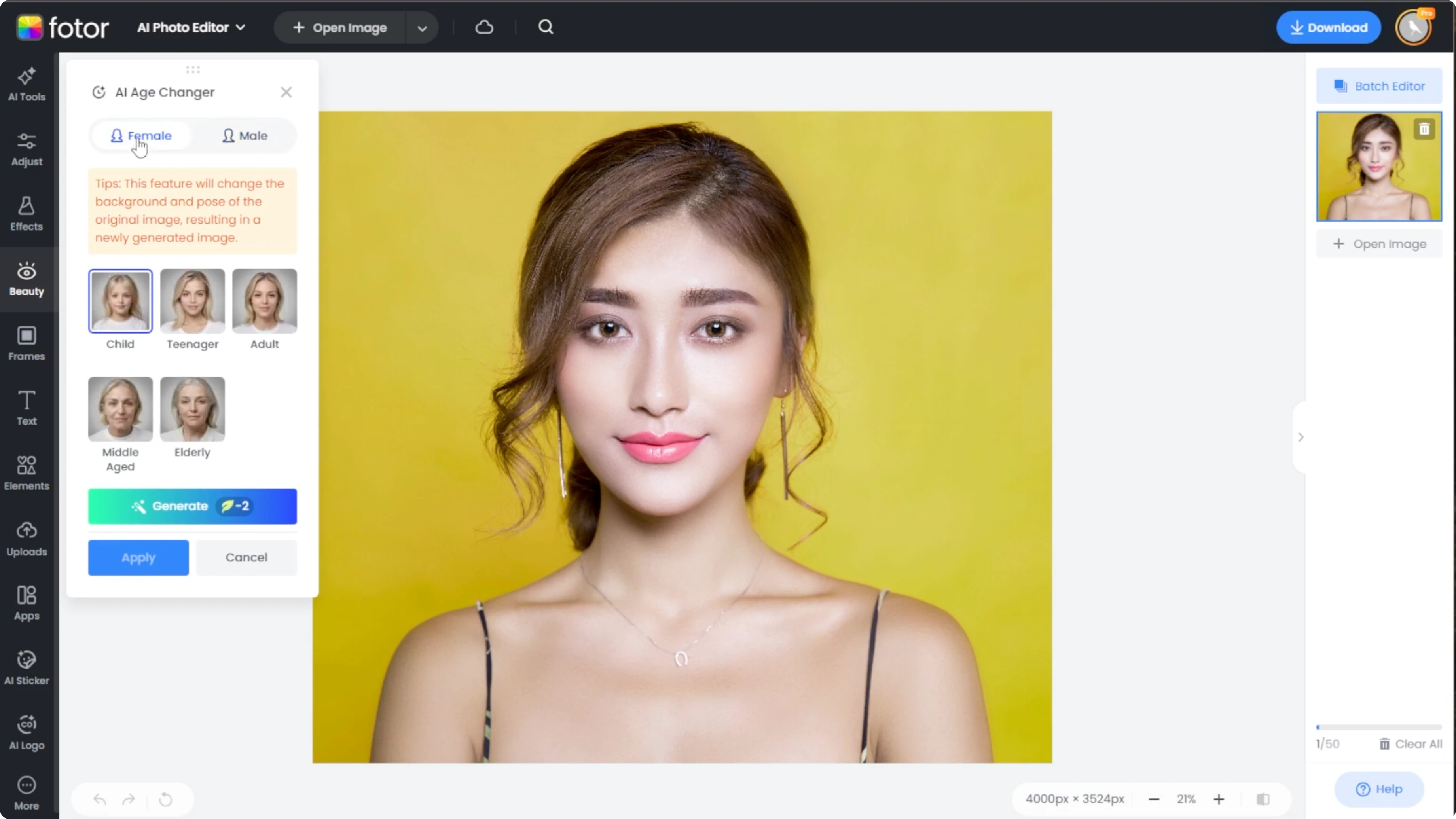
Task: Click the panel drag handle dots
Action: 193,70
